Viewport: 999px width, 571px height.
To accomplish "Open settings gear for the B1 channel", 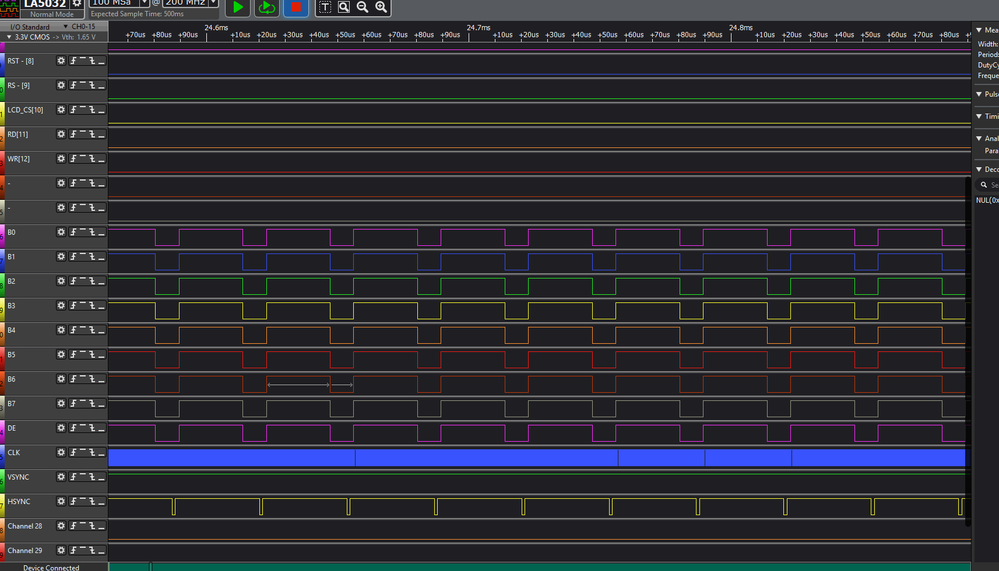I will 61,256.
